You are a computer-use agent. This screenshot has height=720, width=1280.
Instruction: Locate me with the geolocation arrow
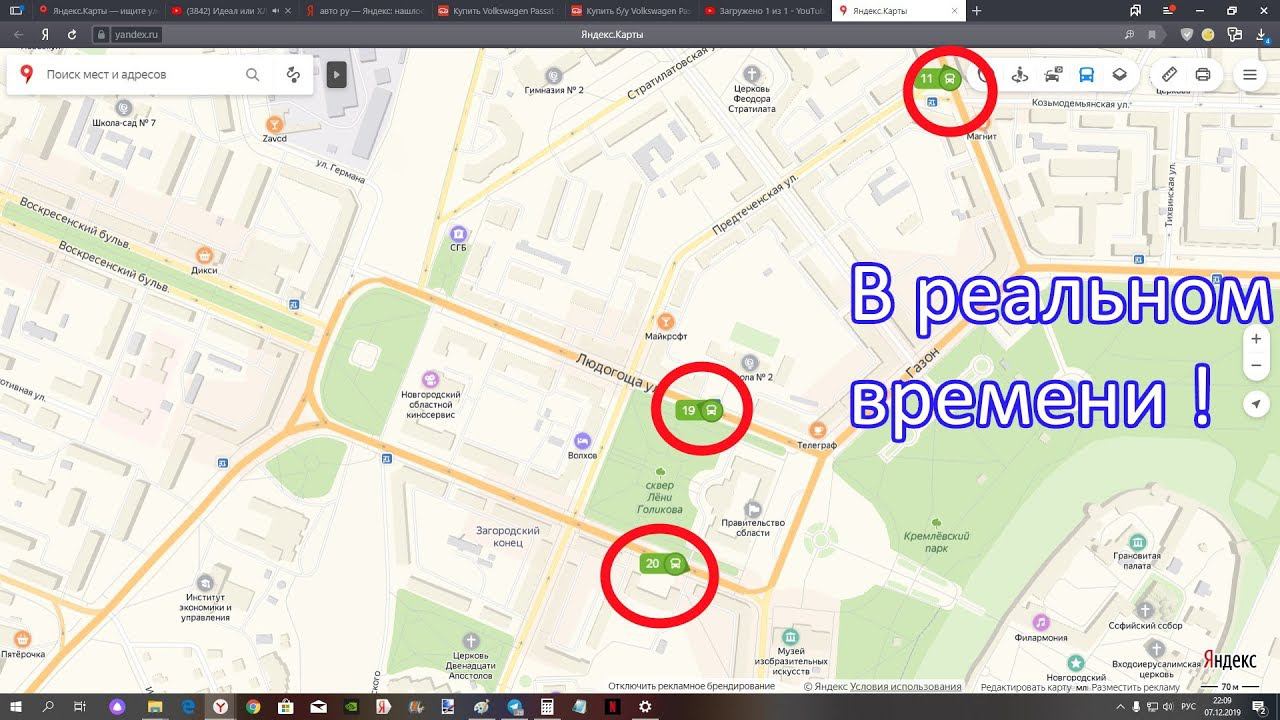click(x=1256, y=403)
